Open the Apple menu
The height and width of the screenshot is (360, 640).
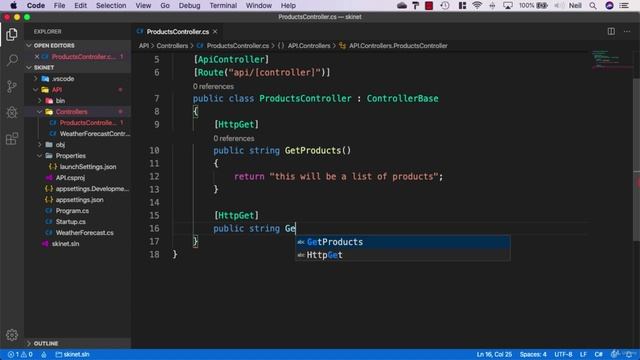[13, 5]
